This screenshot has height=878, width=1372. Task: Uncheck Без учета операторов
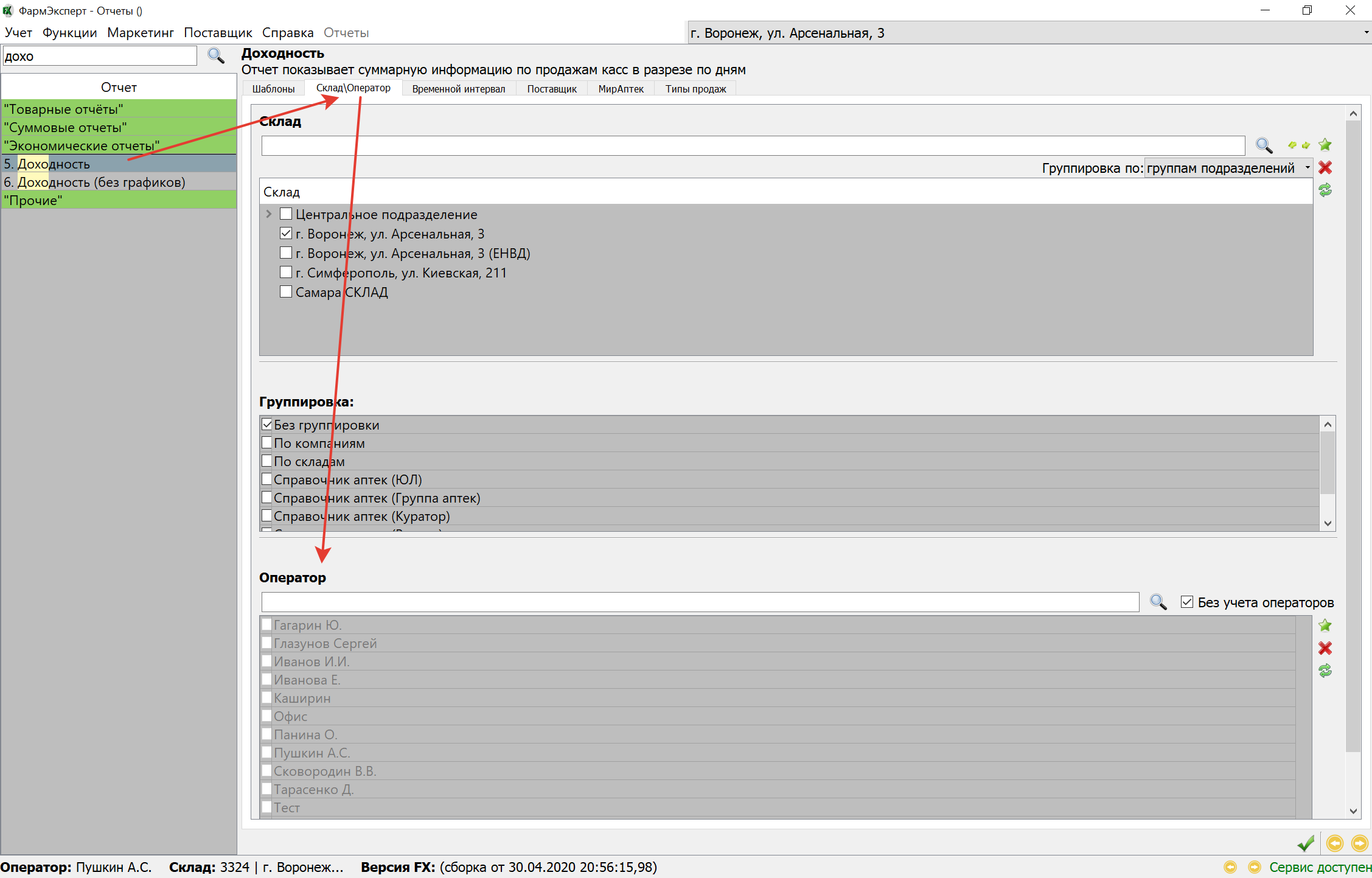click(x=1186, y=602)
